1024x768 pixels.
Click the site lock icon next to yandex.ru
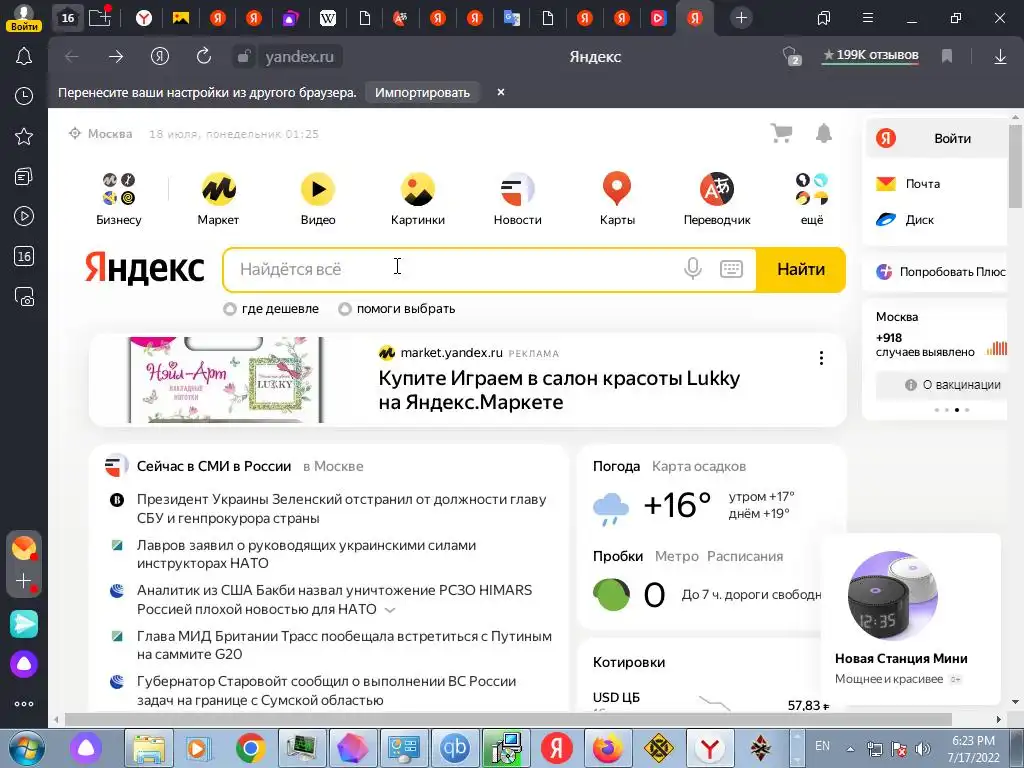click(x=243, y=57)
